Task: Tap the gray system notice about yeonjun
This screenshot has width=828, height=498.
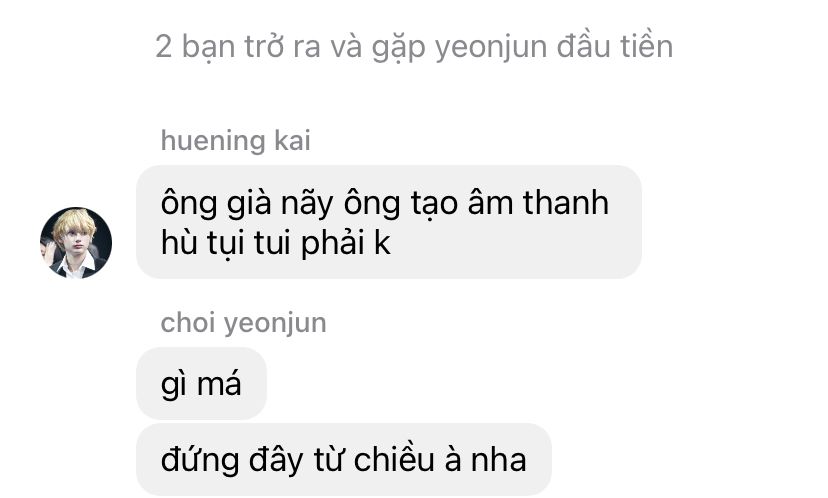Action: coord(414,47)
